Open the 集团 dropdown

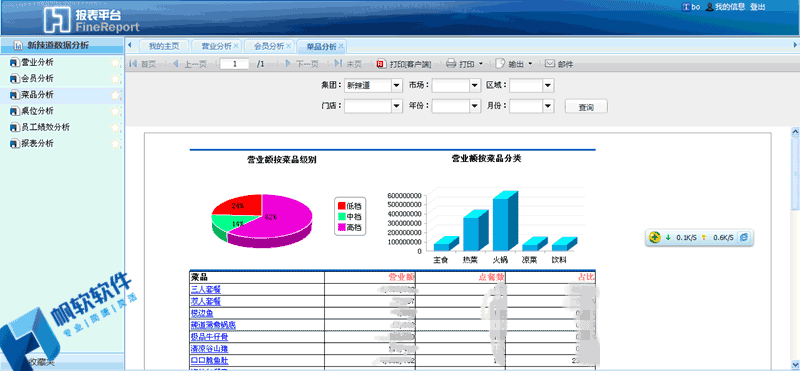point(373,86)
